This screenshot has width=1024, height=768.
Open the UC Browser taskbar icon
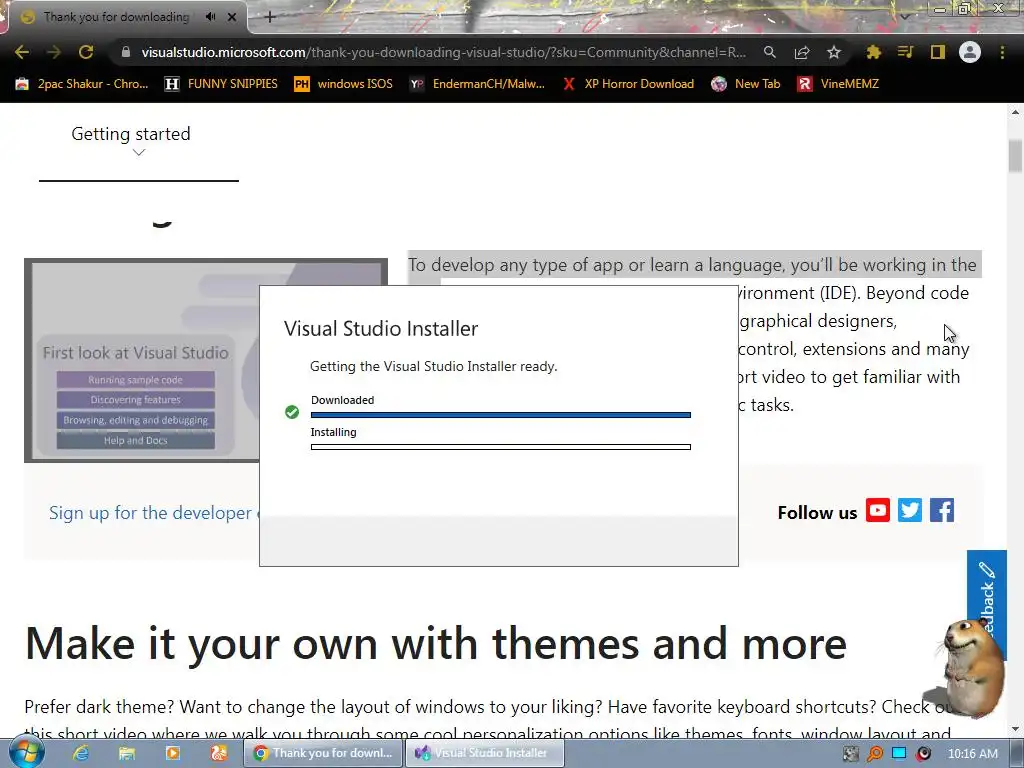219,753
